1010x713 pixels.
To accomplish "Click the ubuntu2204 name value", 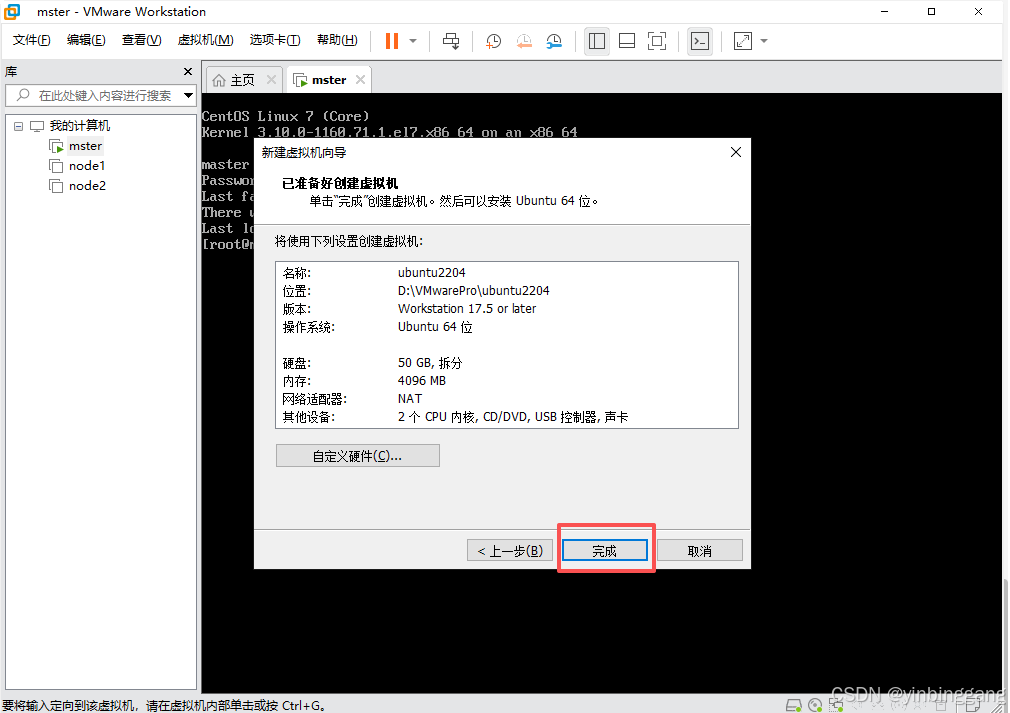I will [432, 273].
